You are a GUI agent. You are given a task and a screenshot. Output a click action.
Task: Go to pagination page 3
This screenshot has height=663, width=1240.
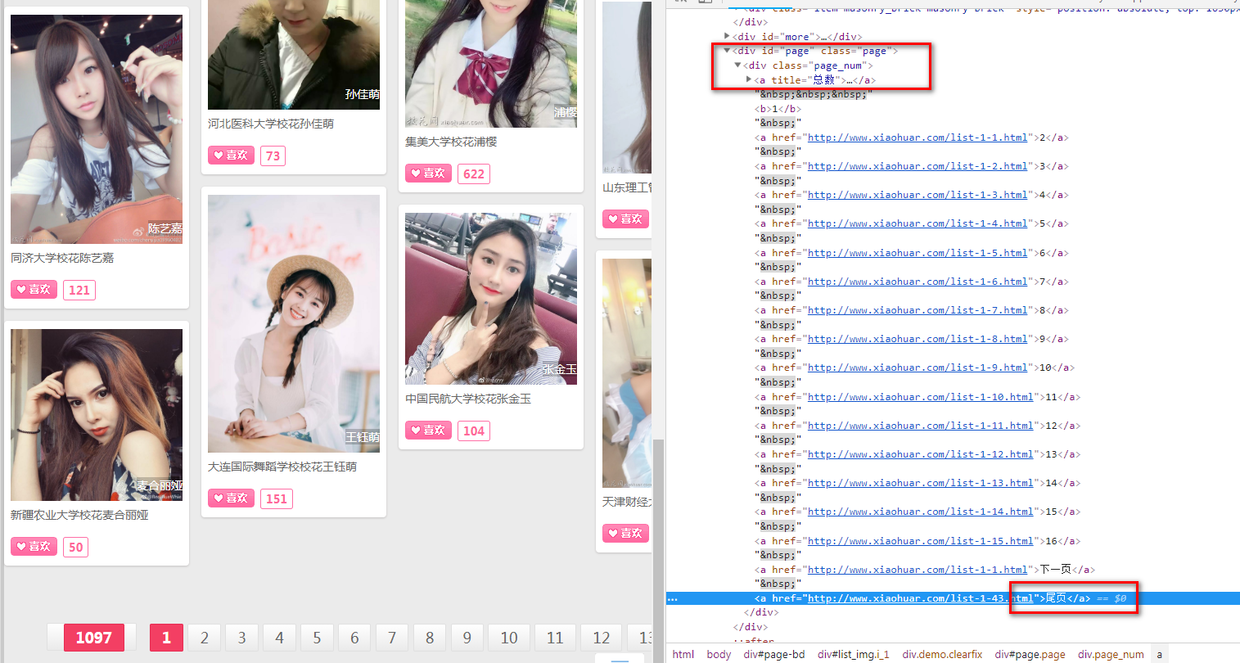(242, 638)
